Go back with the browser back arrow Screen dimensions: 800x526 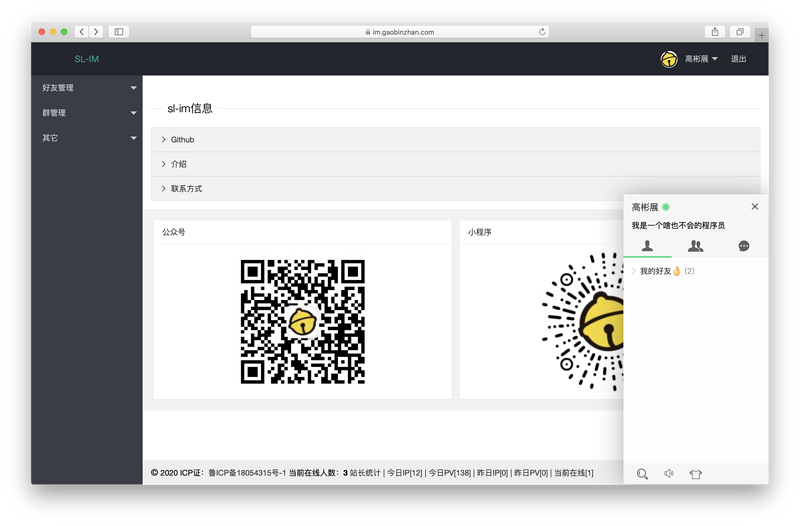pyautogui.click(x=82, y=32)
